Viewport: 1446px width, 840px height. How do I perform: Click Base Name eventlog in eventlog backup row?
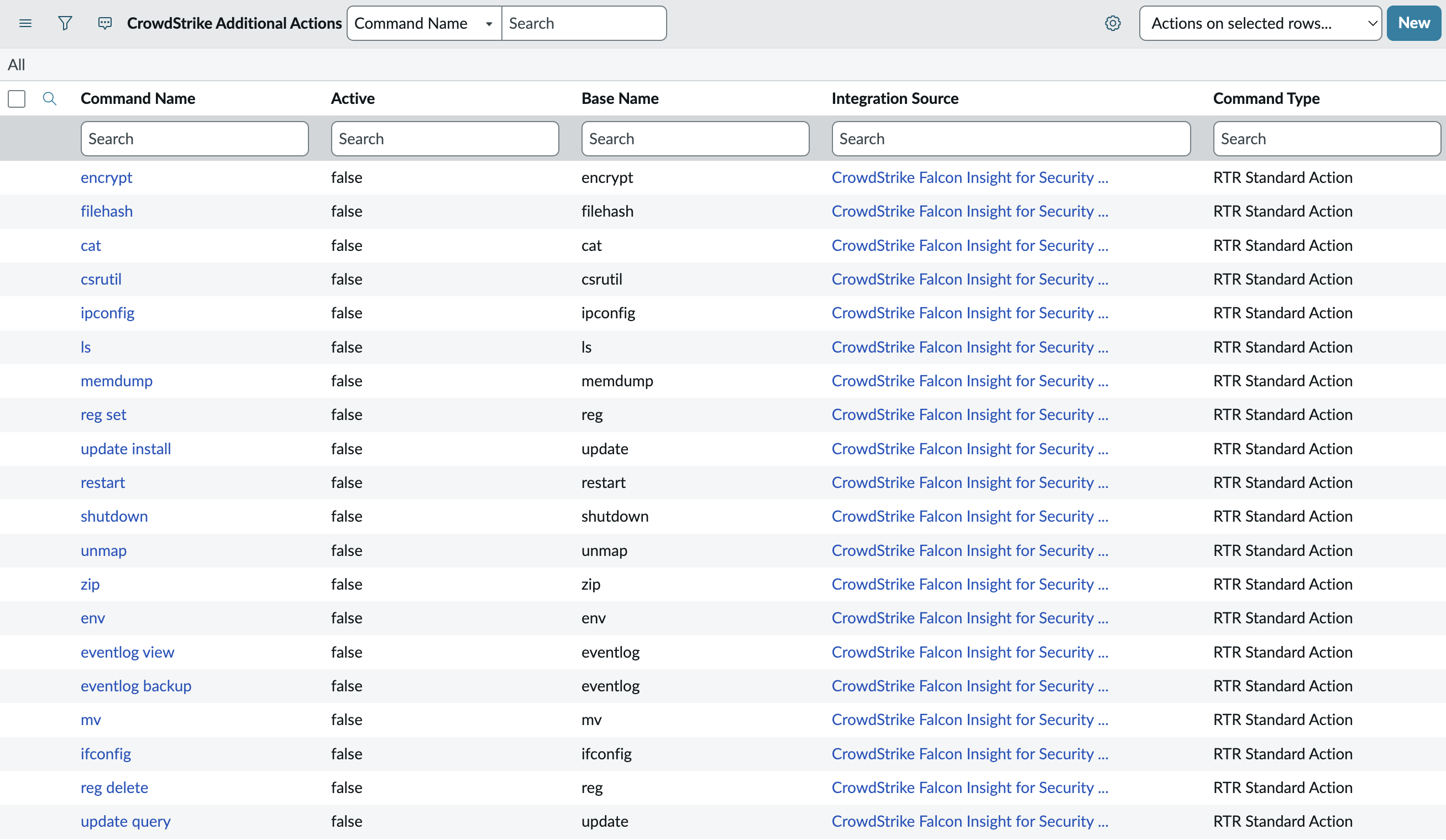(610, 686)
